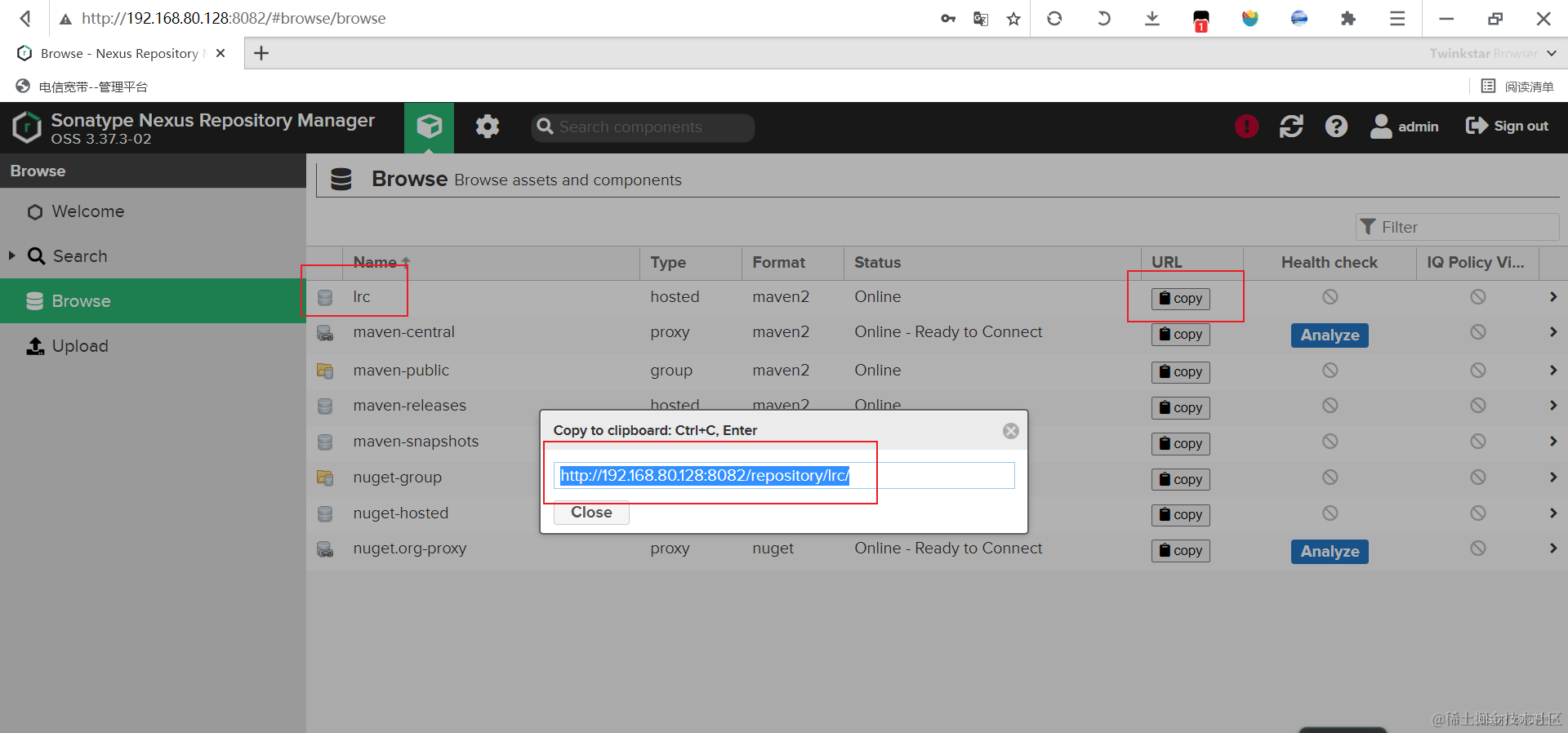Viewport: 1568px width, 733px height.
Task: Click the lrc hosted repository icon
Action: [325, 297]
